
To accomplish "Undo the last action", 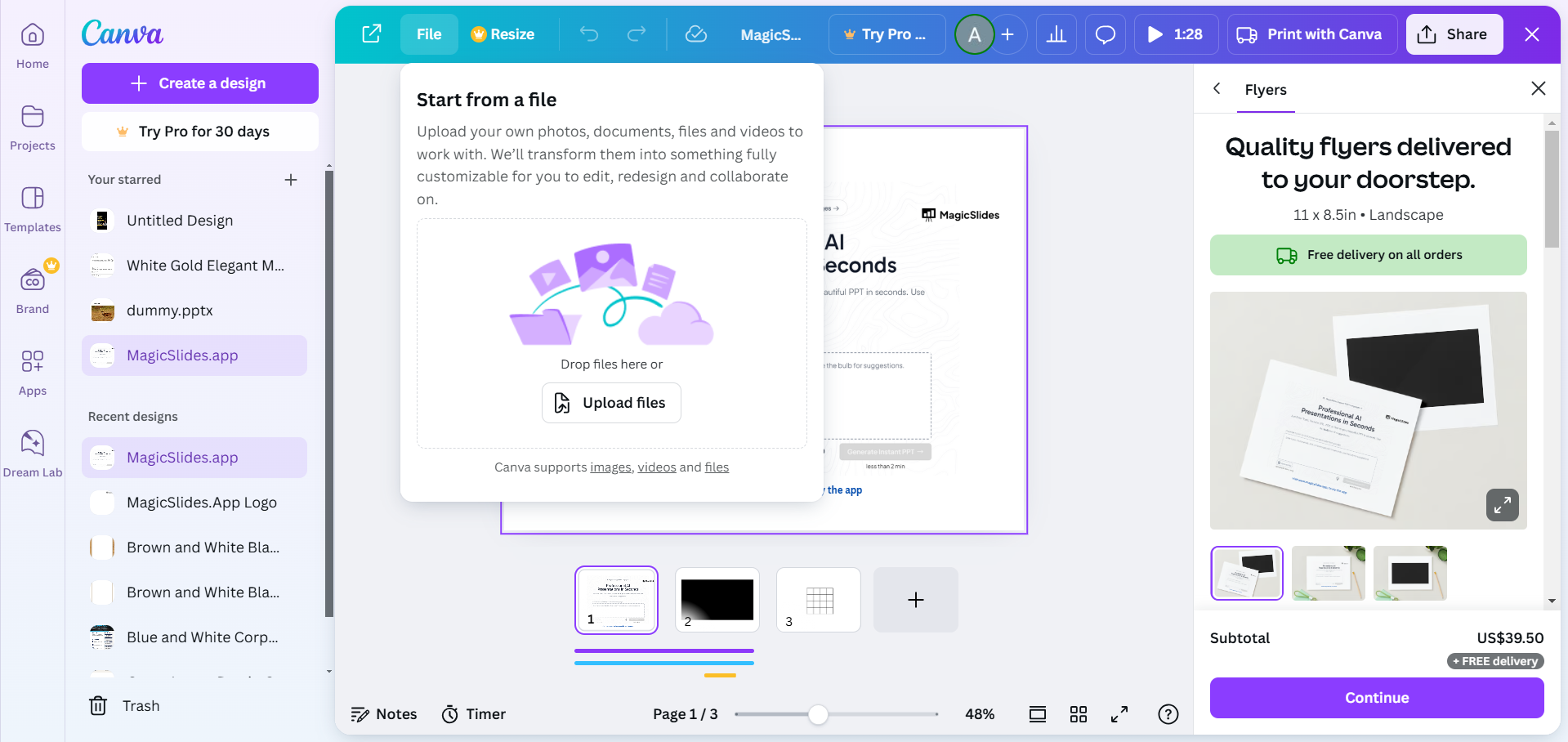I will (x=589, y=34).
